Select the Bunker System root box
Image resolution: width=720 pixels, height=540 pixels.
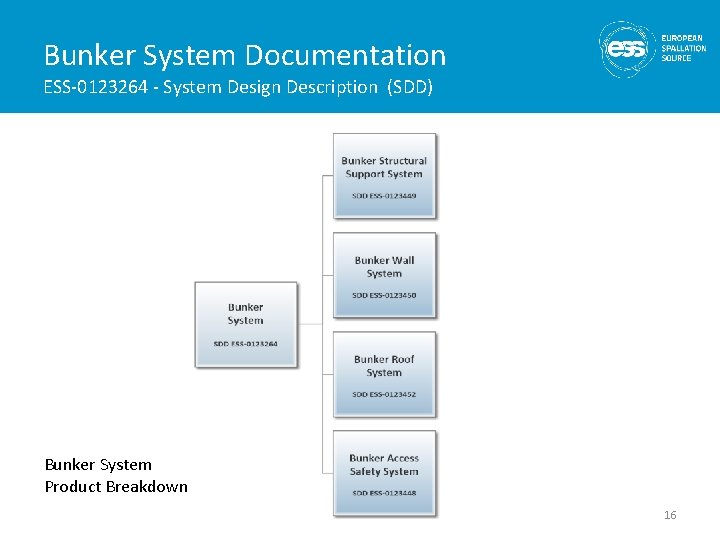(246, 325)
